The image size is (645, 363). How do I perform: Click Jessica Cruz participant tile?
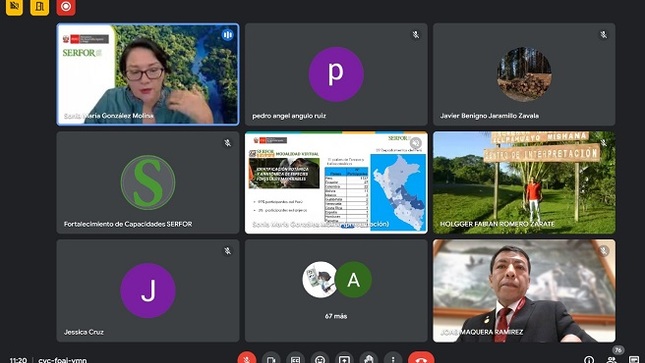148,291
